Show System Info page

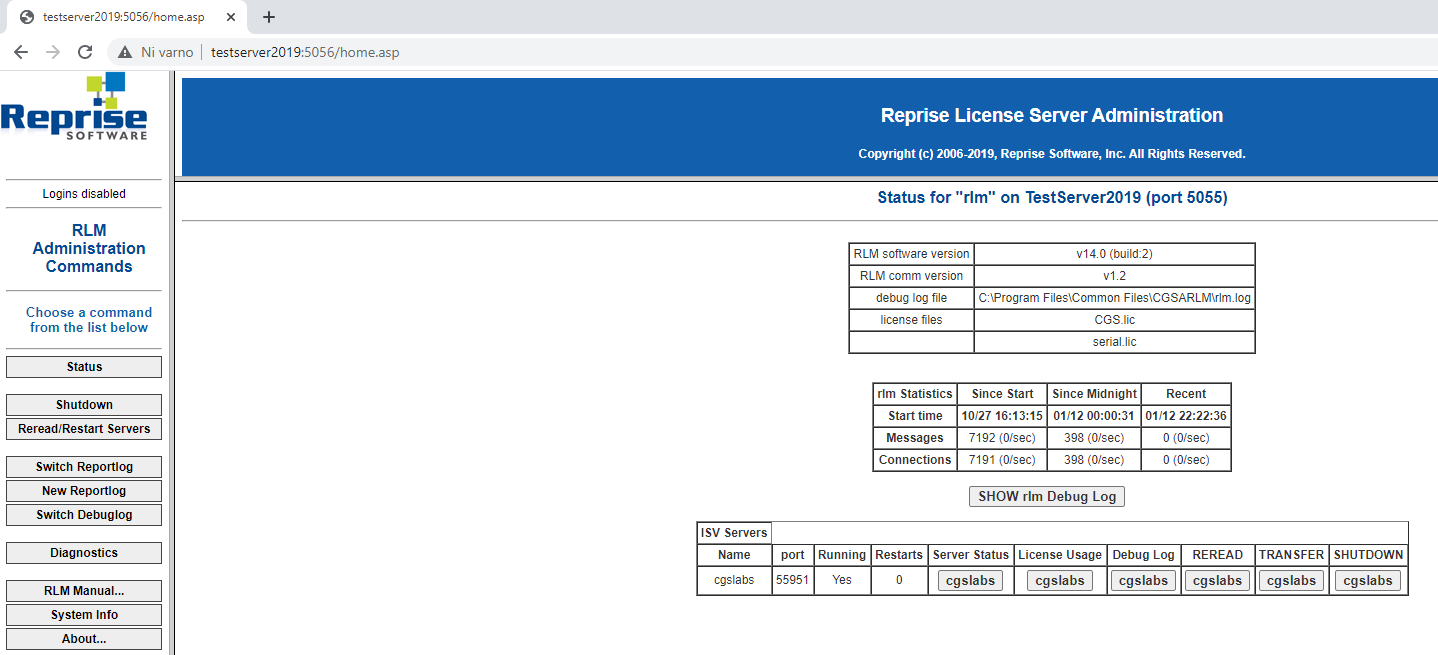tap(84, 615)
